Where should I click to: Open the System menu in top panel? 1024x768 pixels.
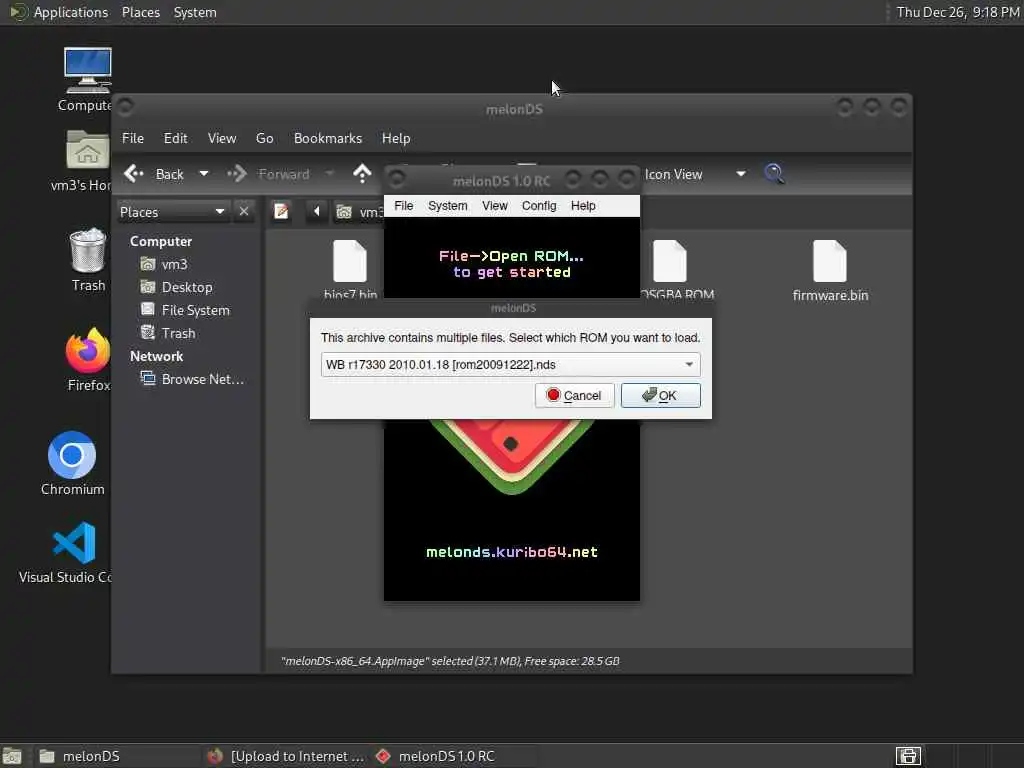pos(195,12)
